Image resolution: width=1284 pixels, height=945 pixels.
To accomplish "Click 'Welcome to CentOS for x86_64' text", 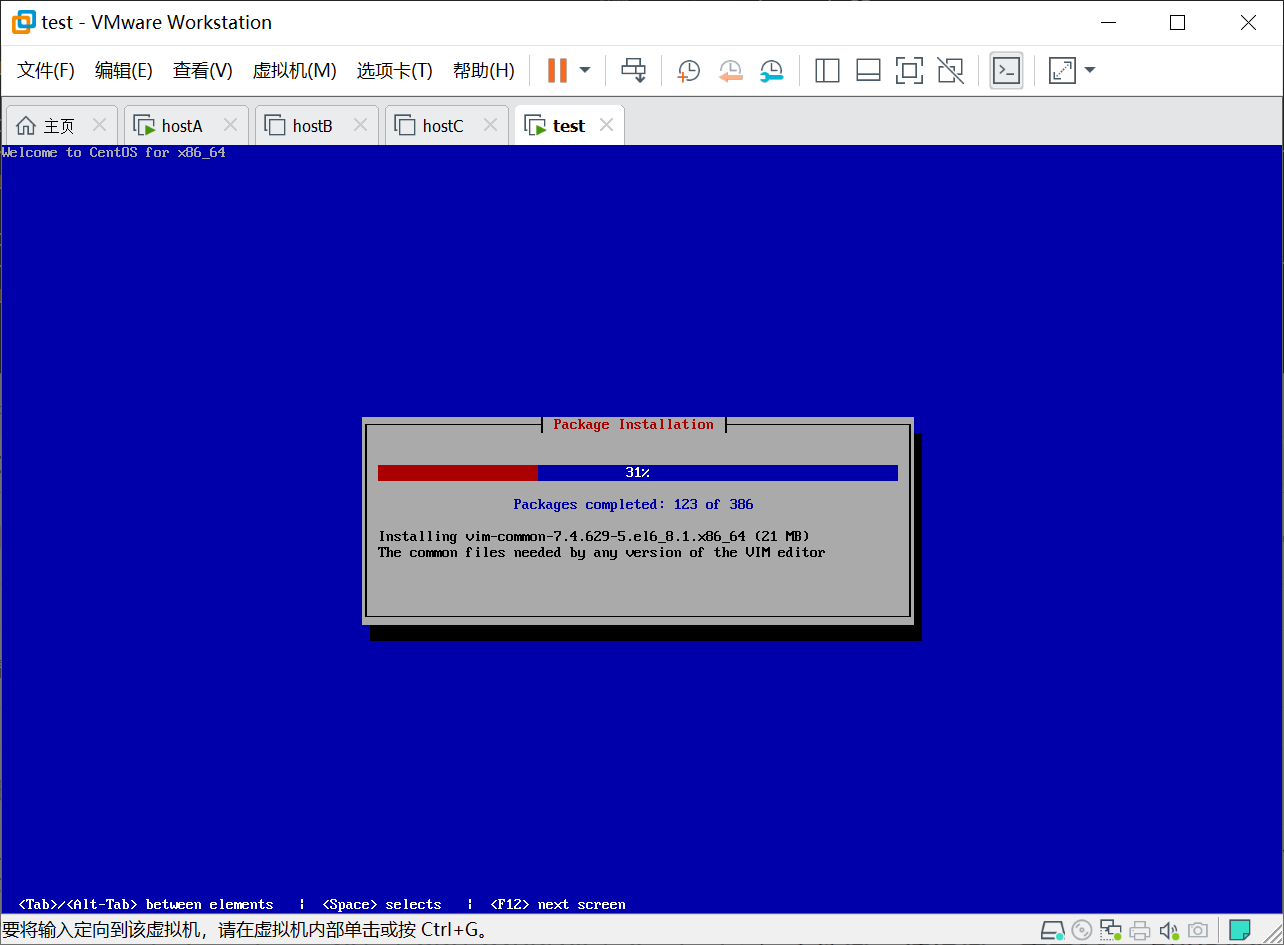I will pos(114,153).
